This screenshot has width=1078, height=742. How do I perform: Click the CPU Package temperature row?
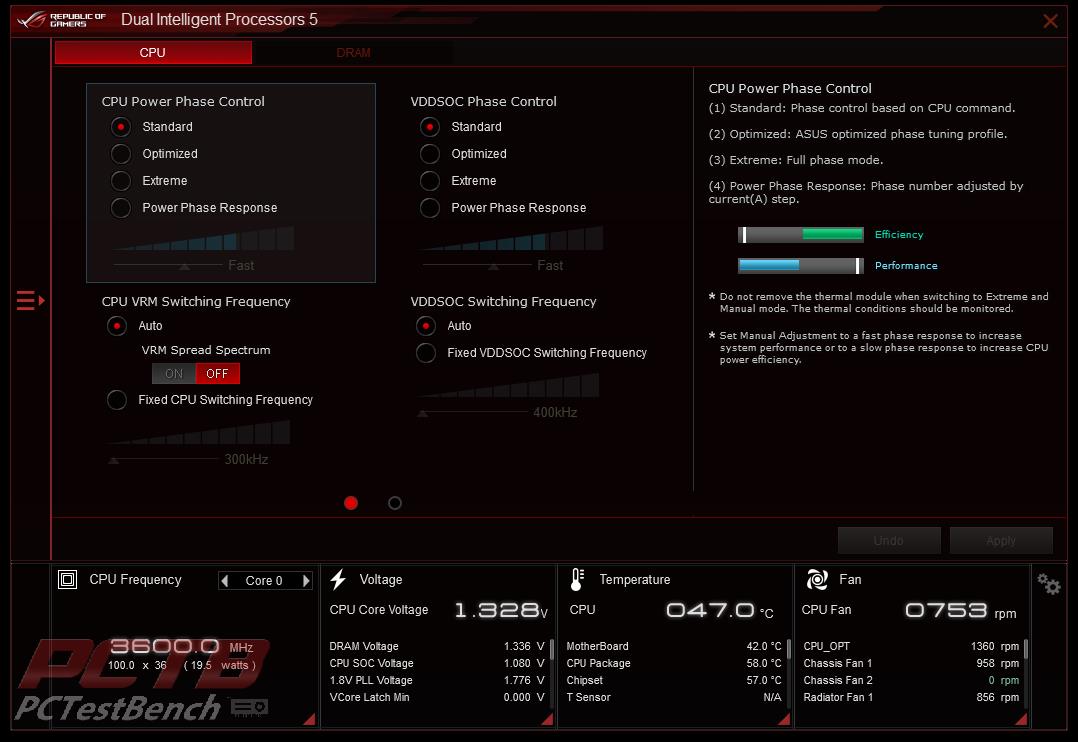click(x=674, y=664)
